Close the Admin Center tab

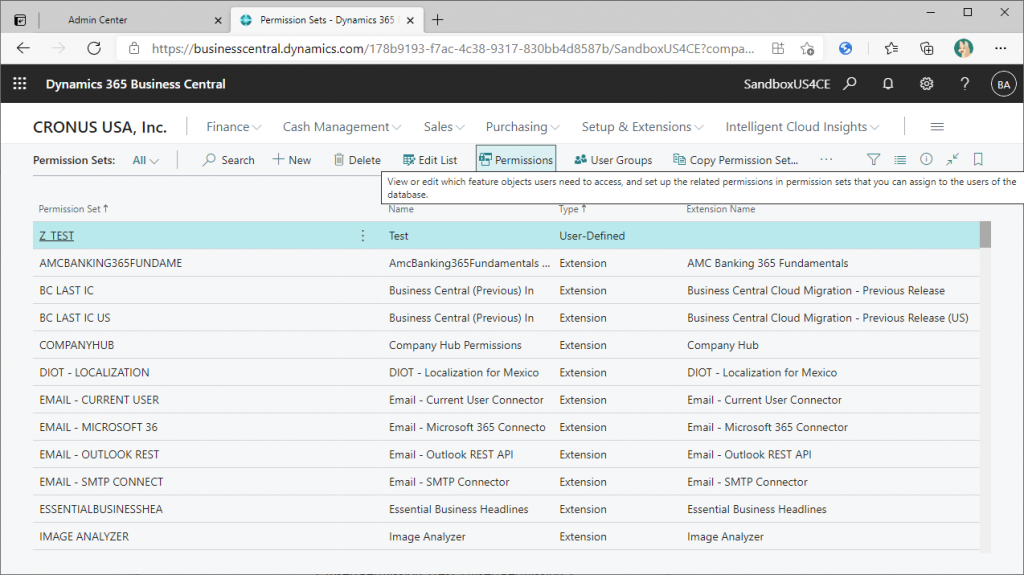[x=218, y=20]
